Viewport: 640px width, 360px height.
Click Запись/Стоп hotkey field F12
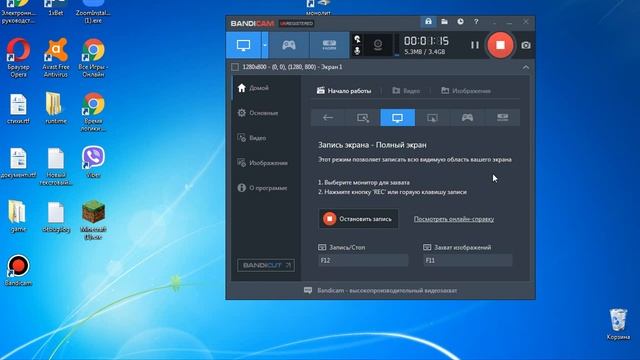pos(363,260)
